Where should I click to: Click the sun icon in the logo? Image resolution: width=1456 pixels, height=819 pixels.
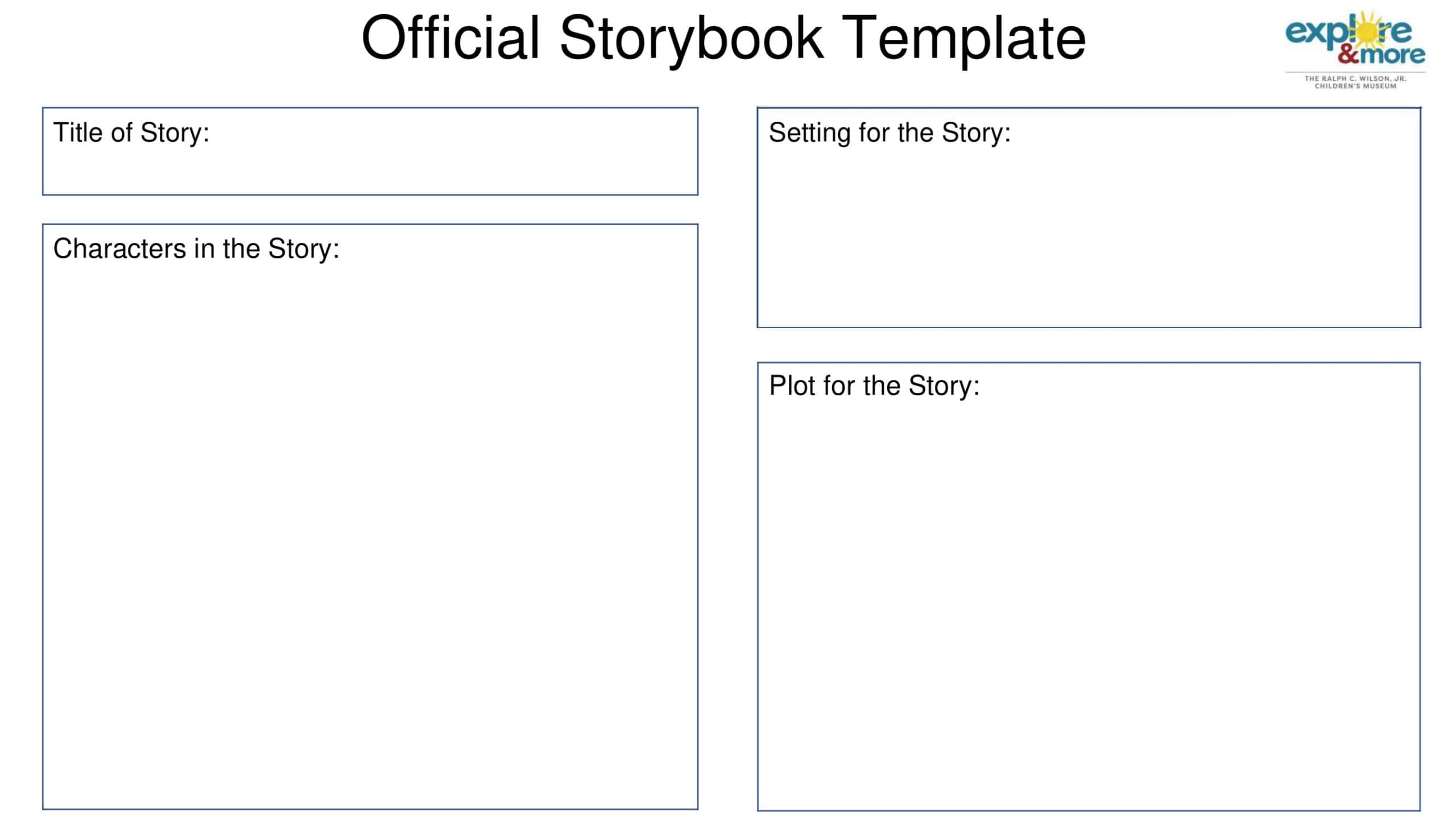pos(1366,32)
